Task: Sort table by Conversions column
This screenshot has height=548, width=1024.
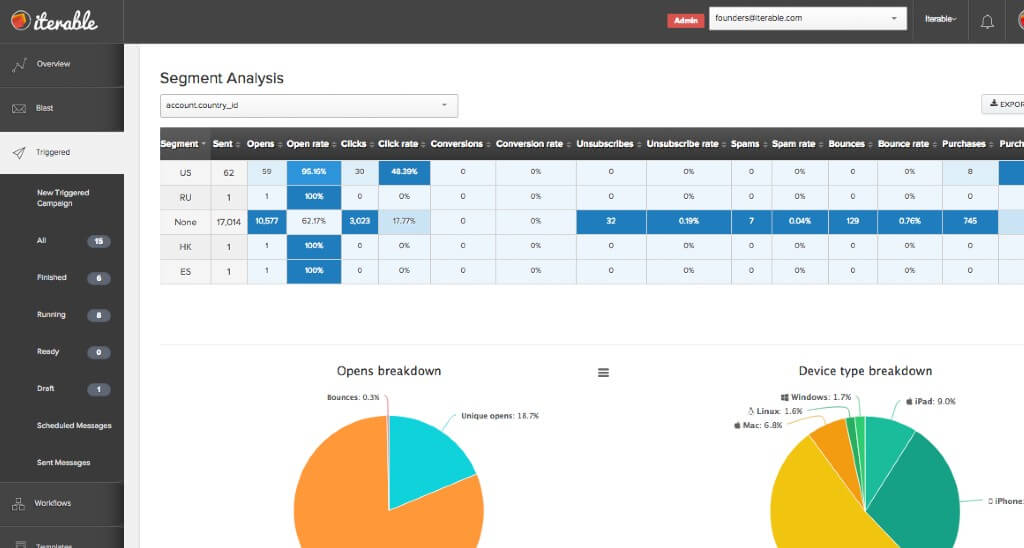Action: coord(462,144)
